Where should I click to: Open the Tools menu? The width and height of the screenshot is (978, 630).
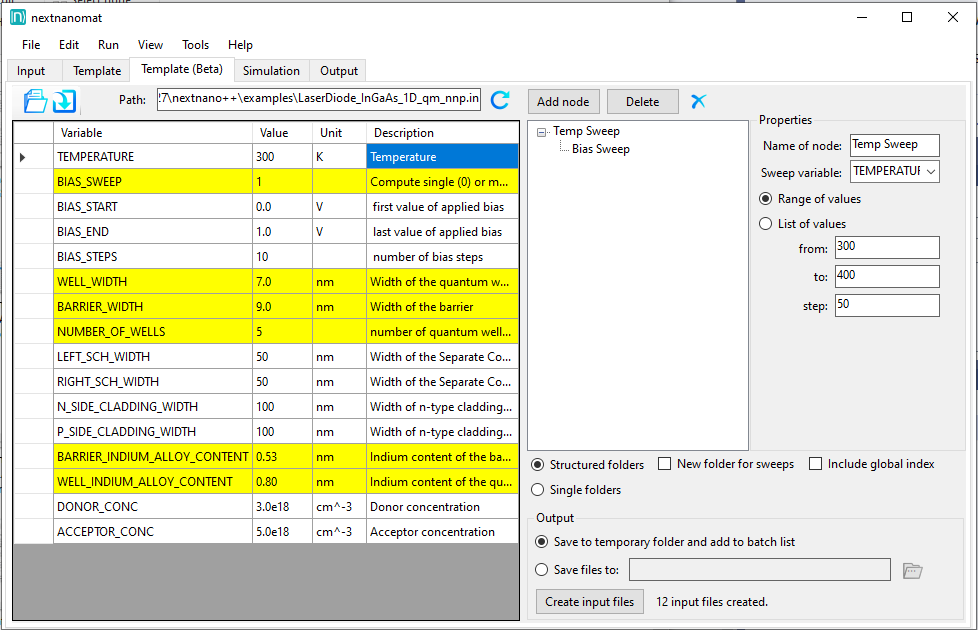[195, 45]
